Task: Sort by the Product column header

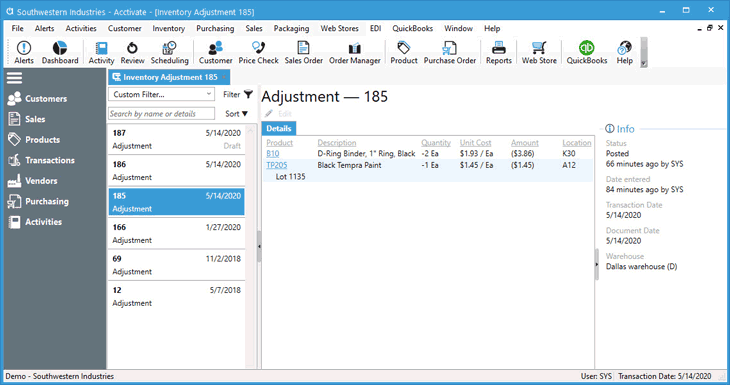Action: click(x=279, y=143)
